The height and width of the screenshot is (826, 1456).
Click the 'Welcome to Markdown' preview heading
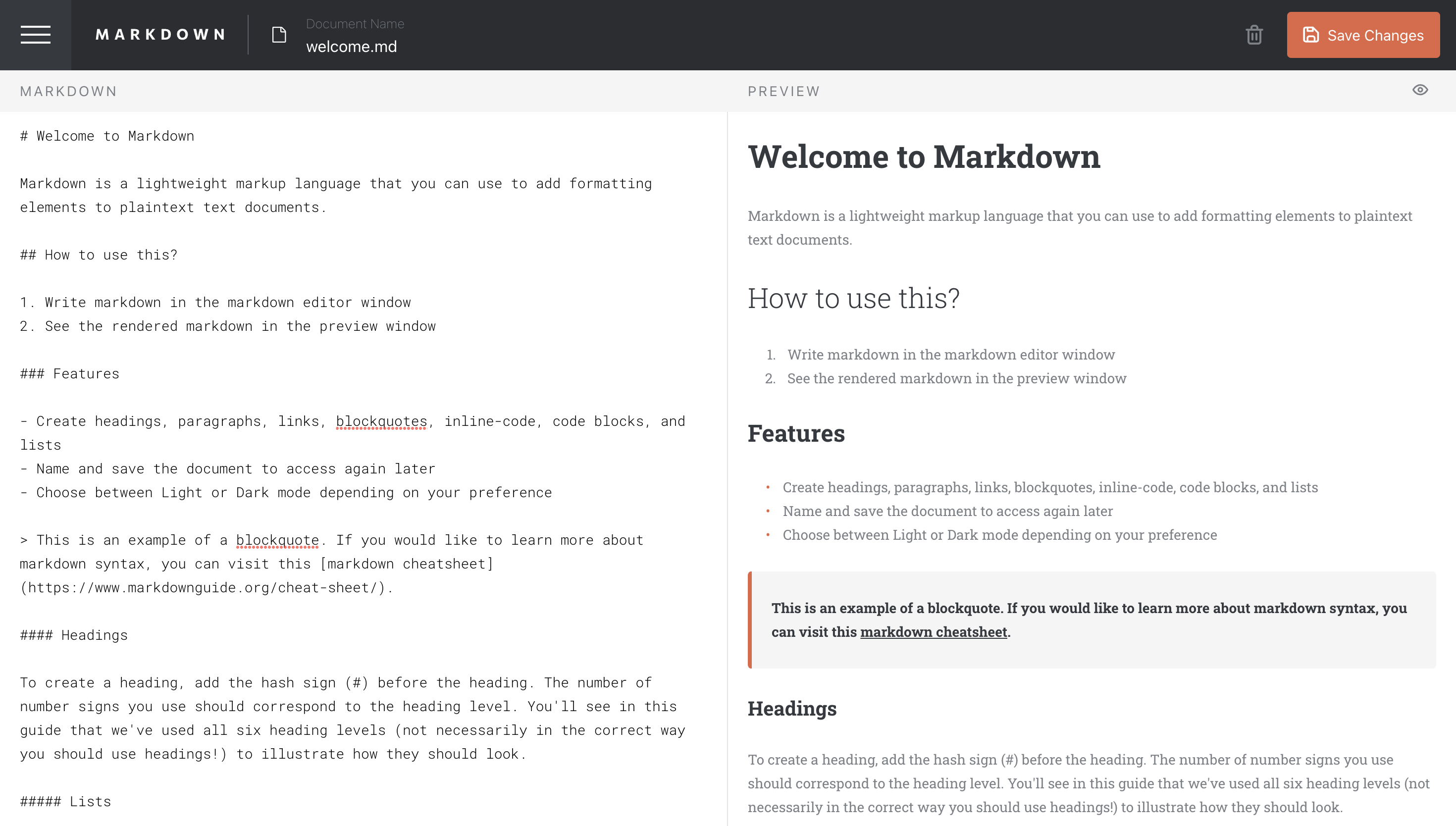tap(924, 156)
